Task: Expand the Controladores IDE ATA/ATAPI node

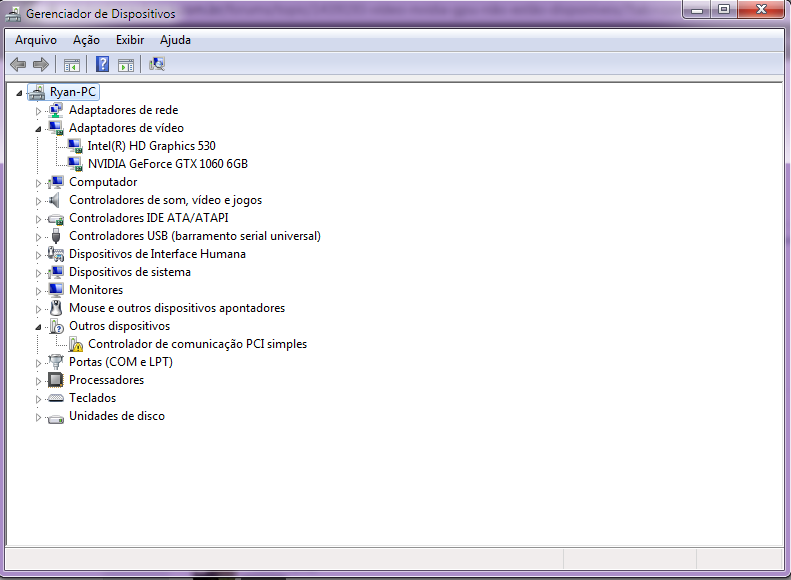Action: click(x=38, y=219)
